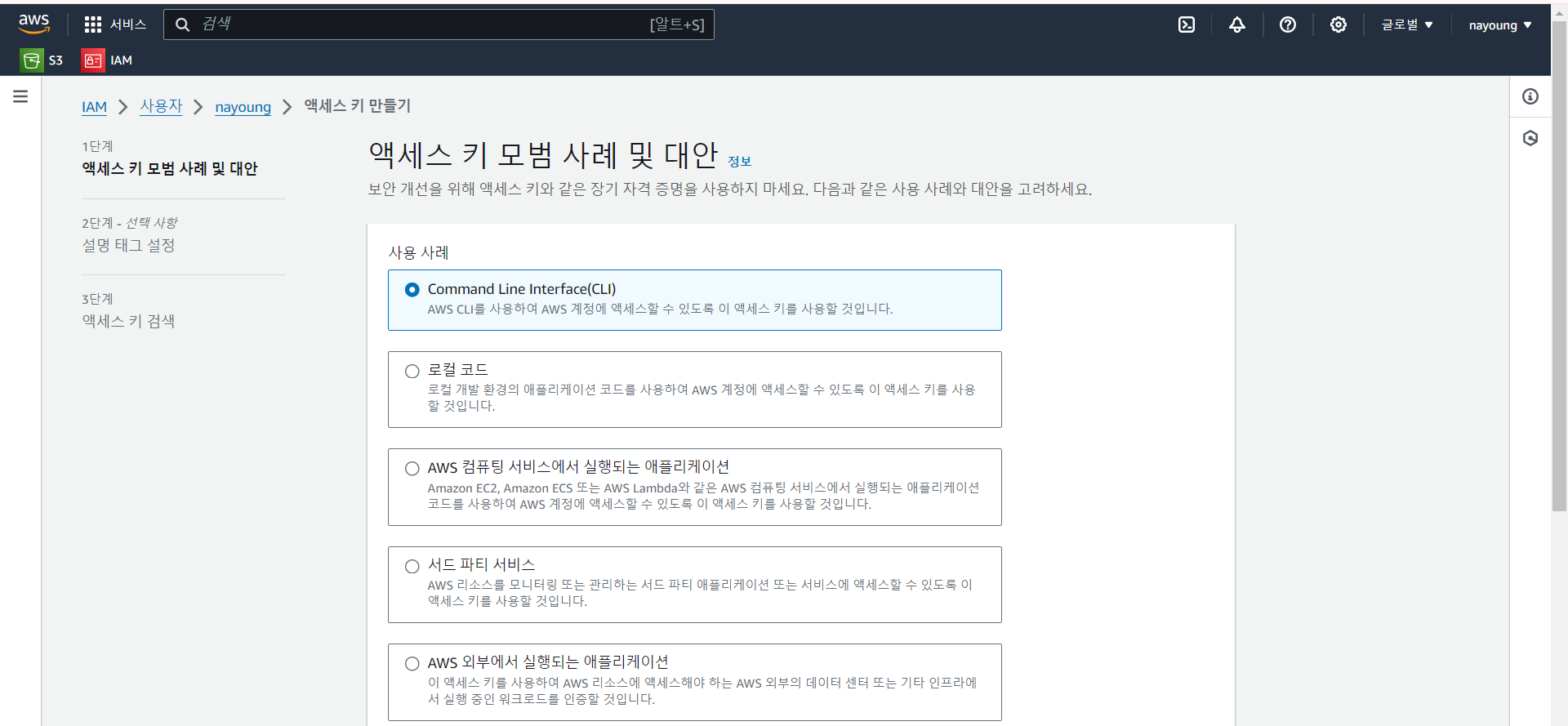Click the IAM service shortcut icon

(x=93, y=60)
